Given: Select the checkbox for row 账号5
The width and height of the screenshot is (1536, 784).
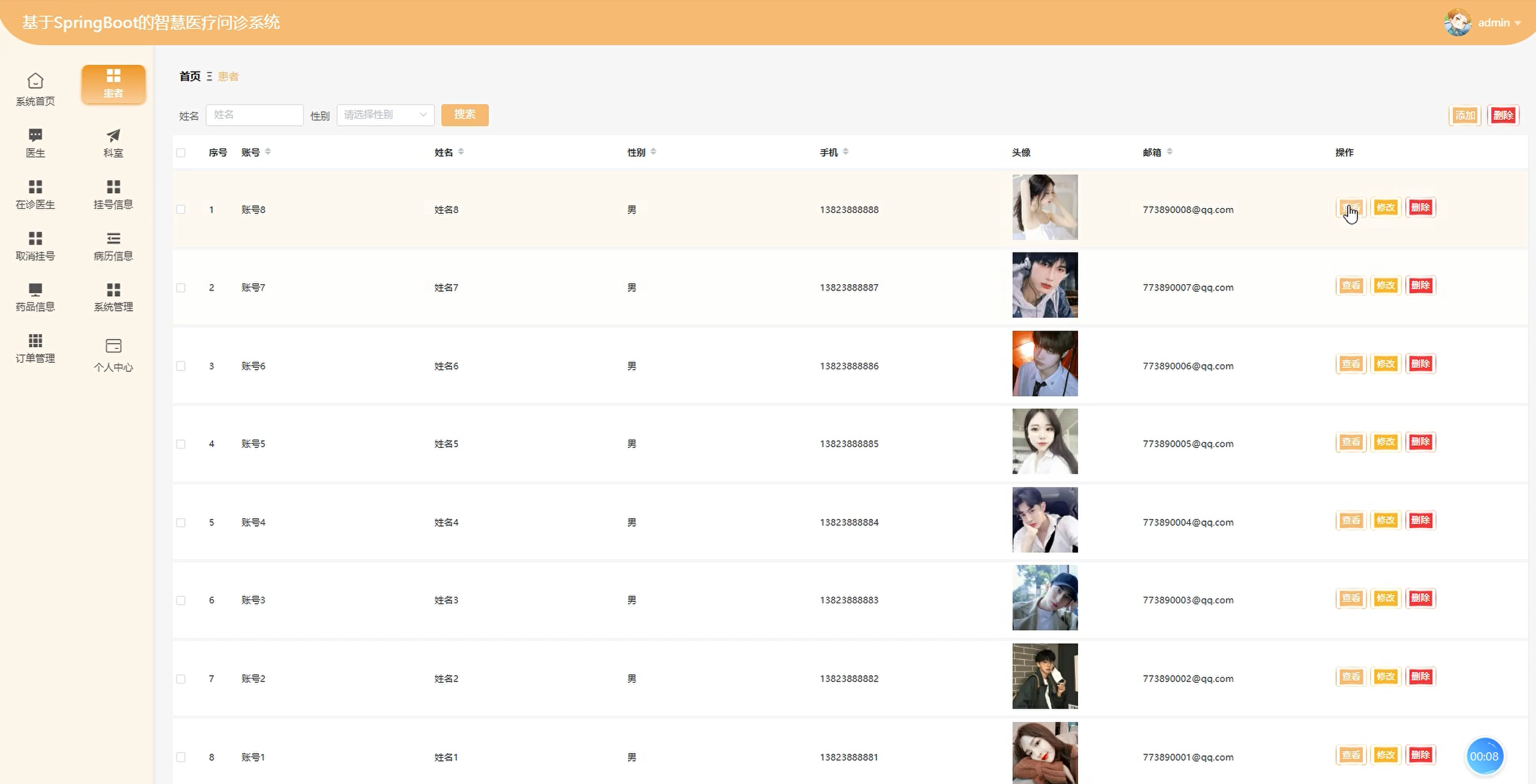Looking at the screenshot, I should click(181, 444).
